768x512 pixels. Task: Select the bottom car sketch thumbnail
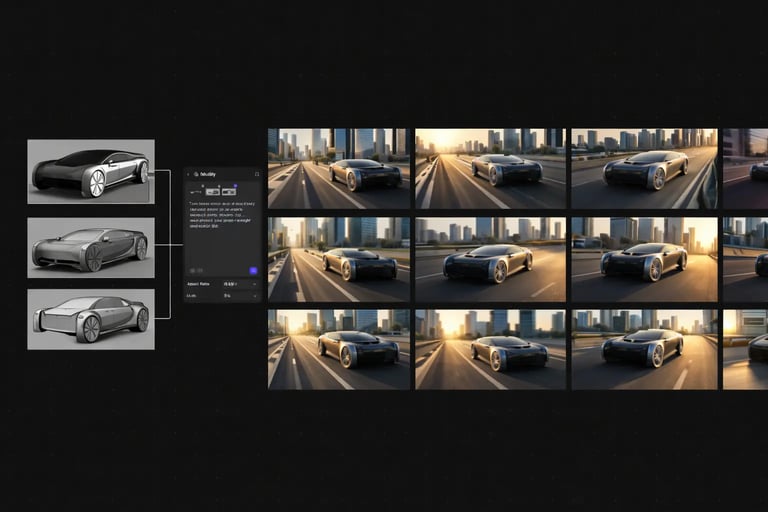click(91, 319)
